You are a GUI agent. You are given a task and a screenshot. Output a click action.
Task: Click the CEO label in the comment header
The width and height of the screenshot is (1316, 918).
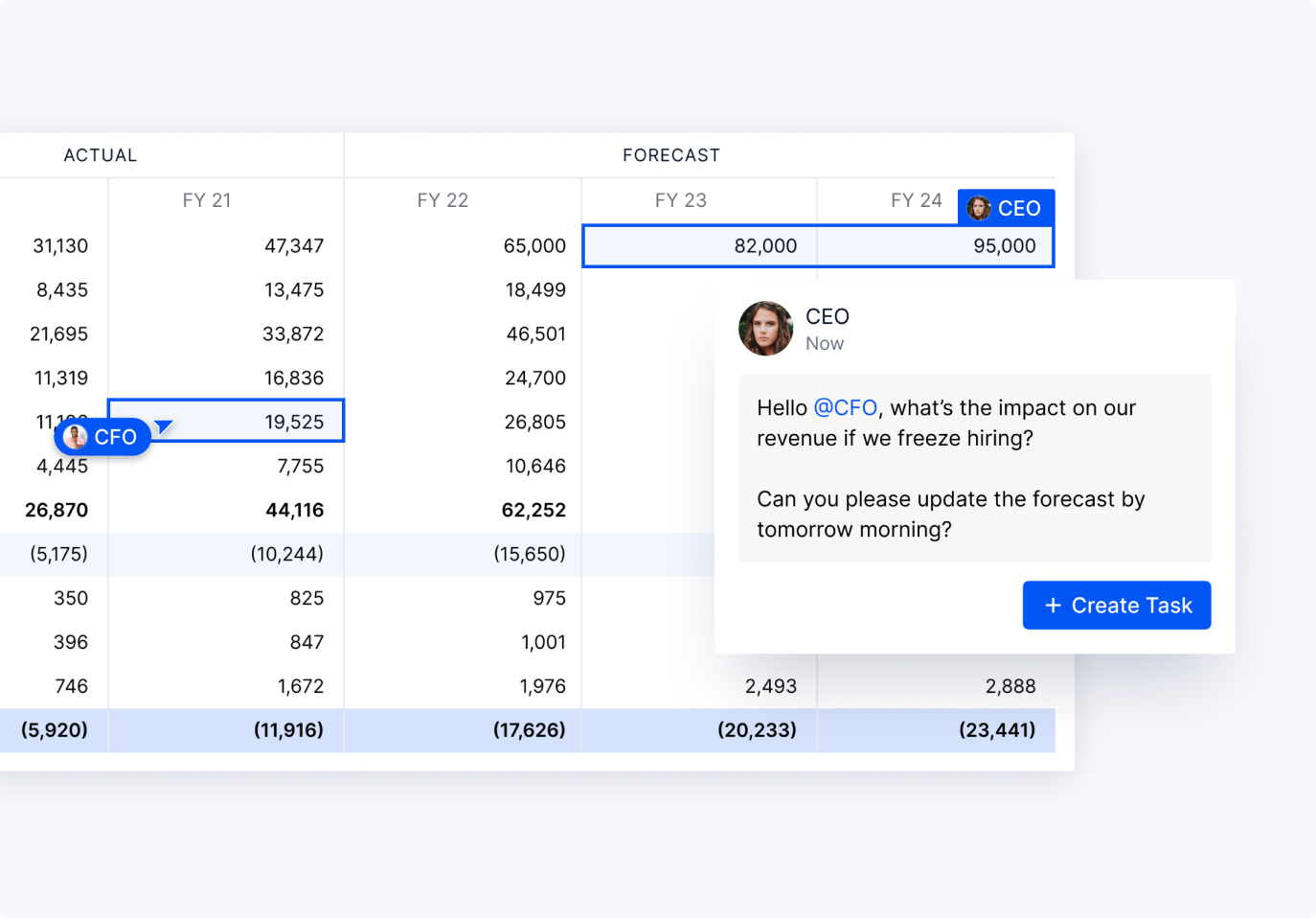coord(827,316)
